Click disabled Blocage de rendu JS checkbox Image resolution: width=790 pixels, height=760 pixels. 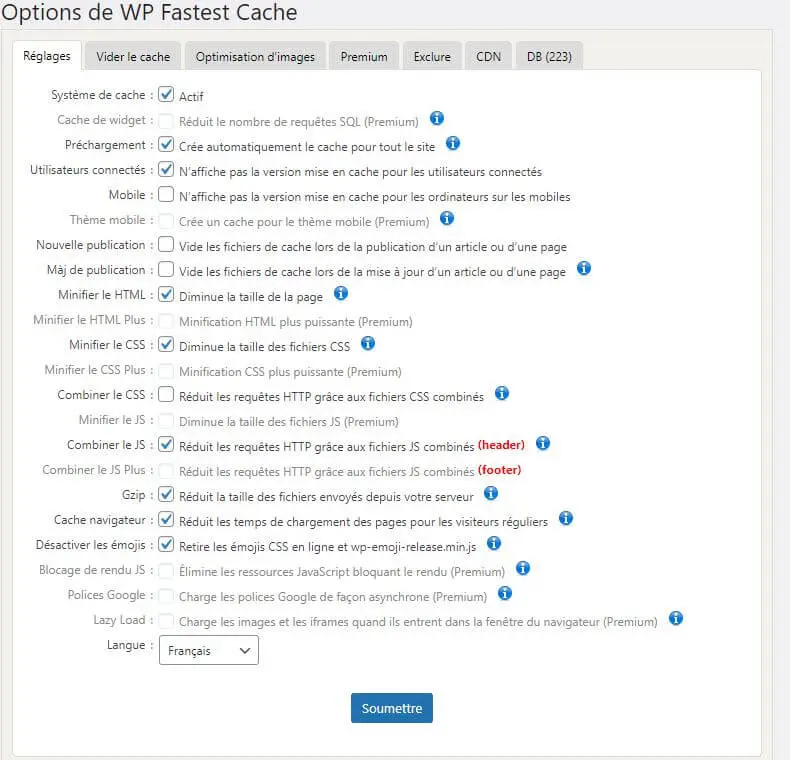(x=166, y=571)
